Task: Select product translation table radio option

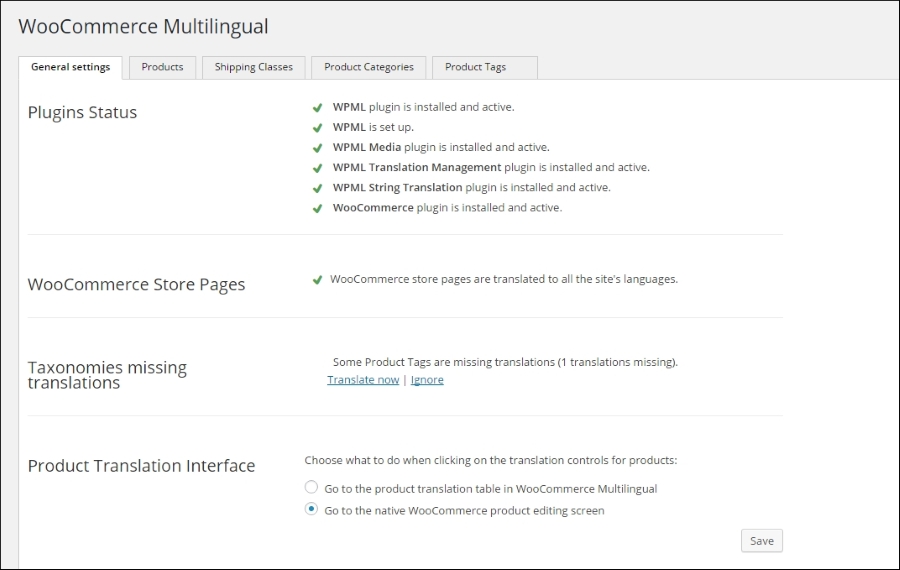Action: 311,487
